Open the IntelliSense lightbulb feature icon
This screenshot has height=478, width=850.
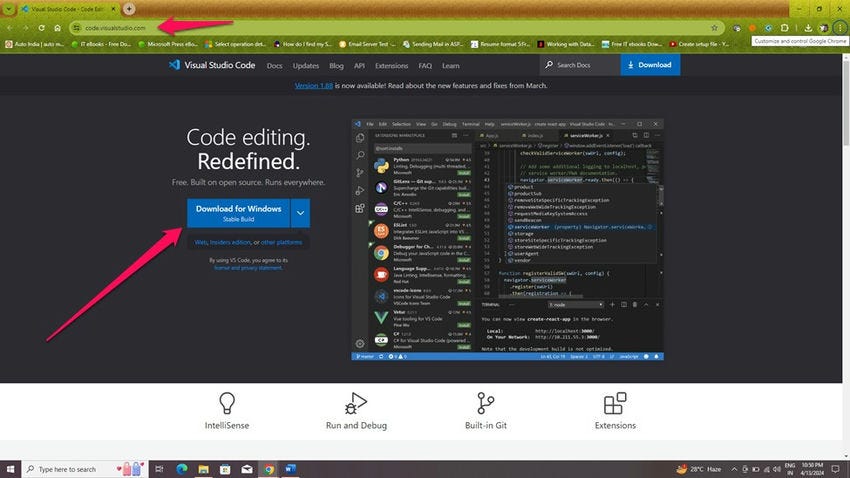[x=227, y=403]
